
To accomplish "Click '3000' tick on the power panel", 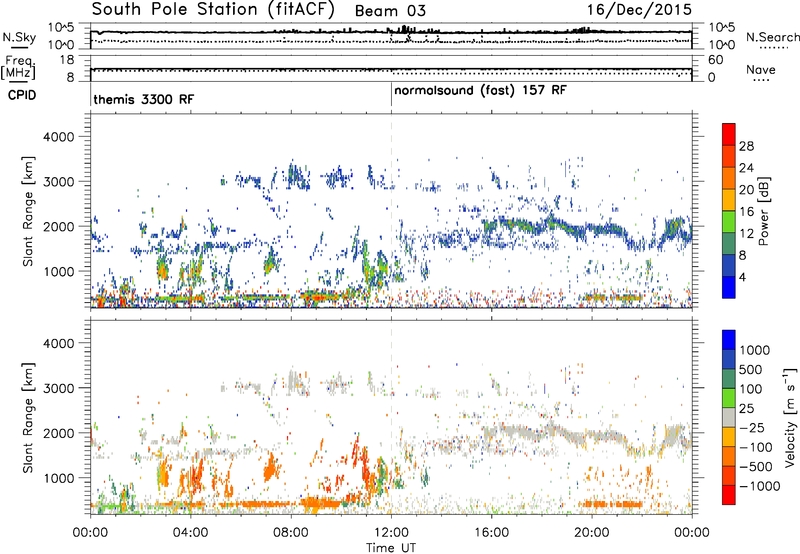I will click(x=58, y=182).
